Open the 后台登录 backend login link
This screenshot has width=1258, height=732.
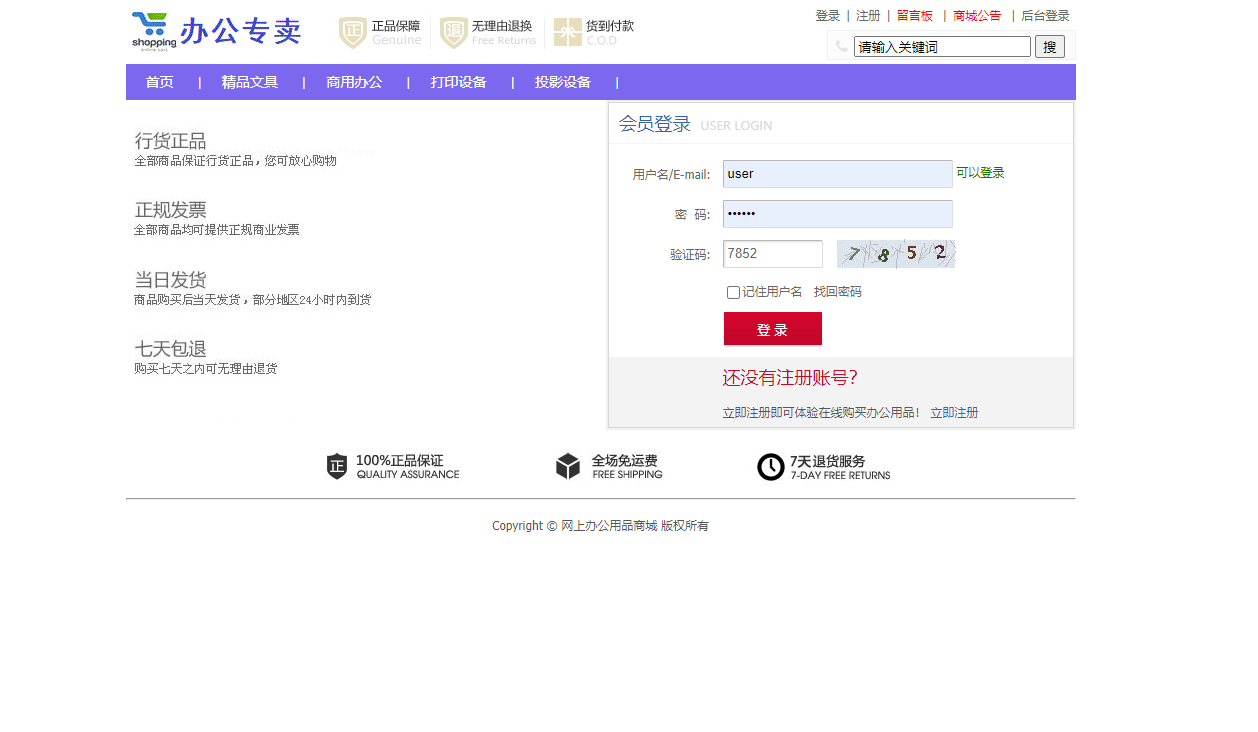[x=1045, y=15]
